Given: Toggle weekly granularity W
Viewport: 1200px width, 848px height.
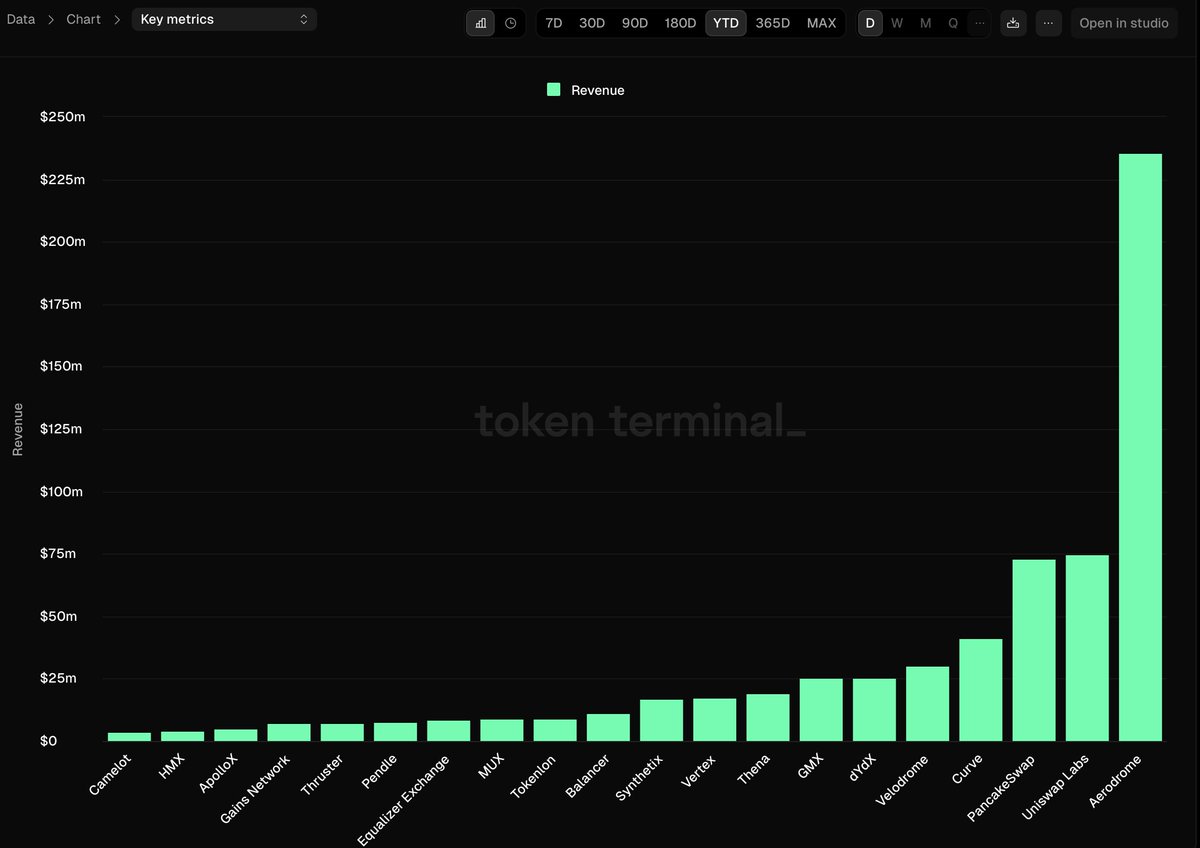Looking at the screenshot, I should click(x=897, y=23).
